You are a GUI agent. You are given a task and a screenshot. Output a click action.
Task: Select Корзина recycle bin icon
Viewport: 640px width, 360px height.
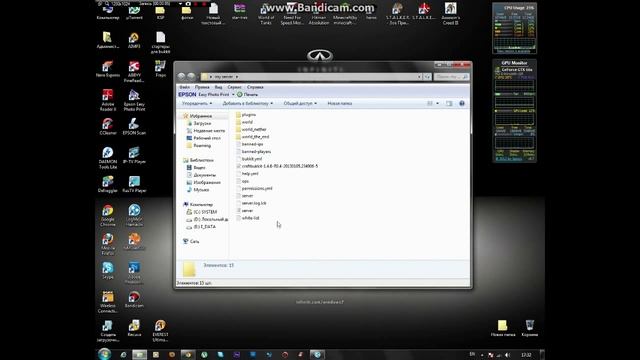tap(529, 328)
